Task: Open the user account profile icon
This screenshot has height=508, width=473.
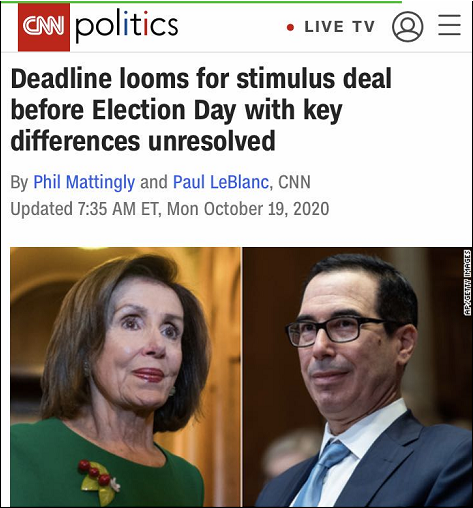Action: tap(407, 26)
